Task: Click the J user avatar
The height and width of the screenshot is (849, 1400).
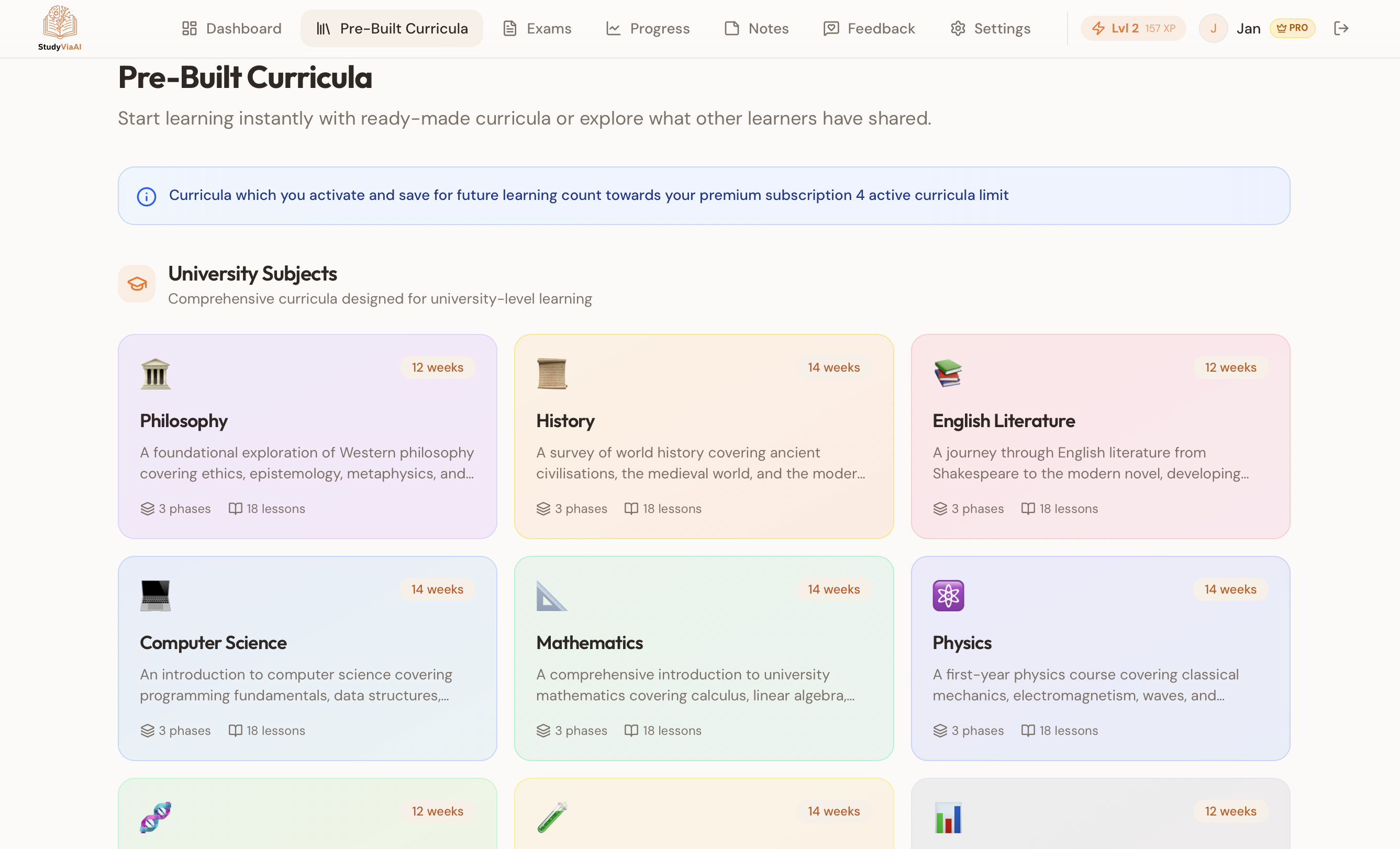Action: [x=1213, y=28]
